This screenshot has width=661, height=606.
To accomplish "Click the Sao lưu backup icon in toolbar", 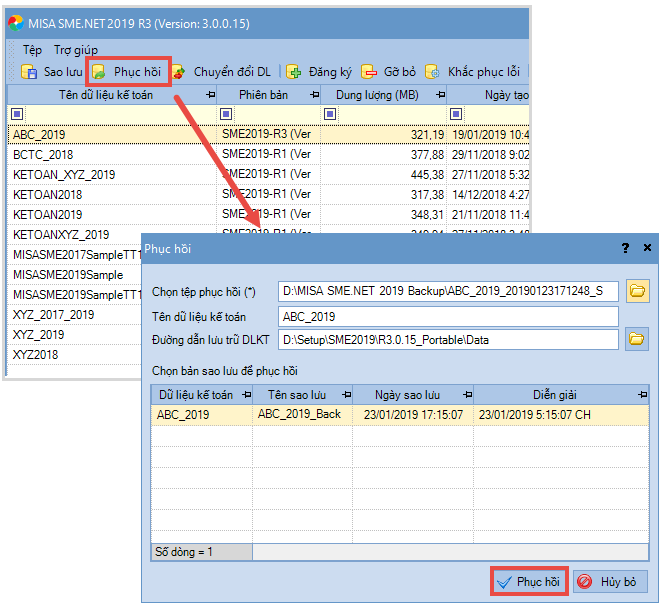I will point(29,72).
